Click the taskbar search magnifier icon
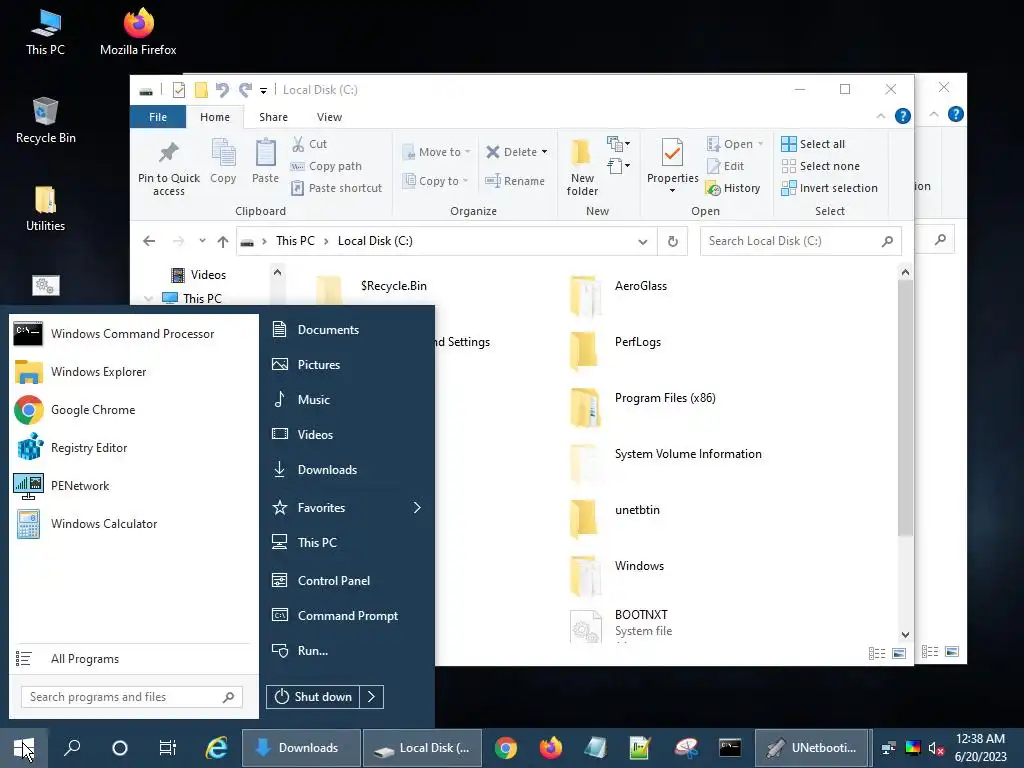The height and width of the screenshot is (768, 1024). pyautogui.click(x=72, y=748)
